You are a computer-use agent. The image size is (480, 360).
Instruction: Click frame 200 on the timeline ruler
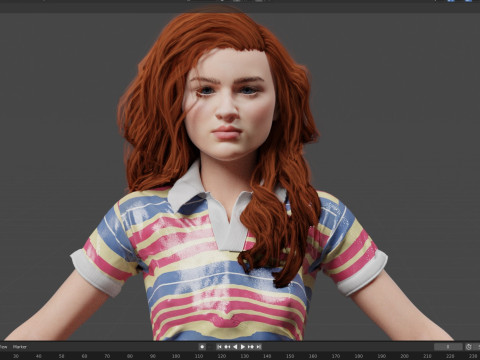pos(404,356)
